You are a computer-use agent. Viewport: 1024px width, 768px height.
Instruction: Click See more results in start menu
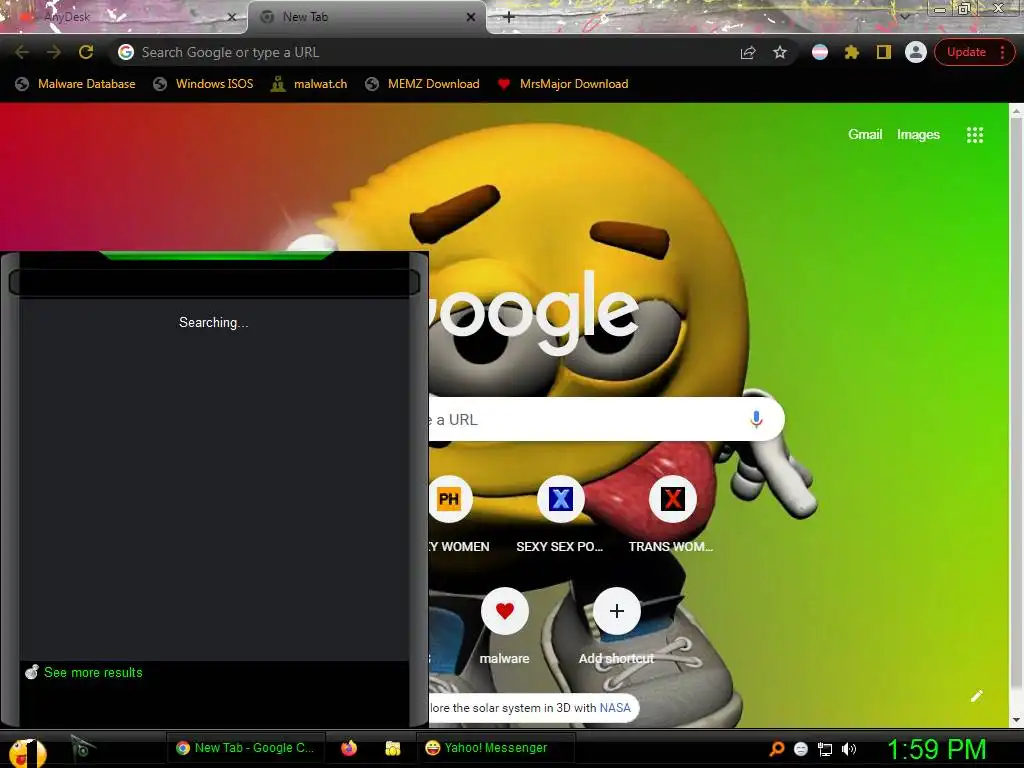(93, 673)
